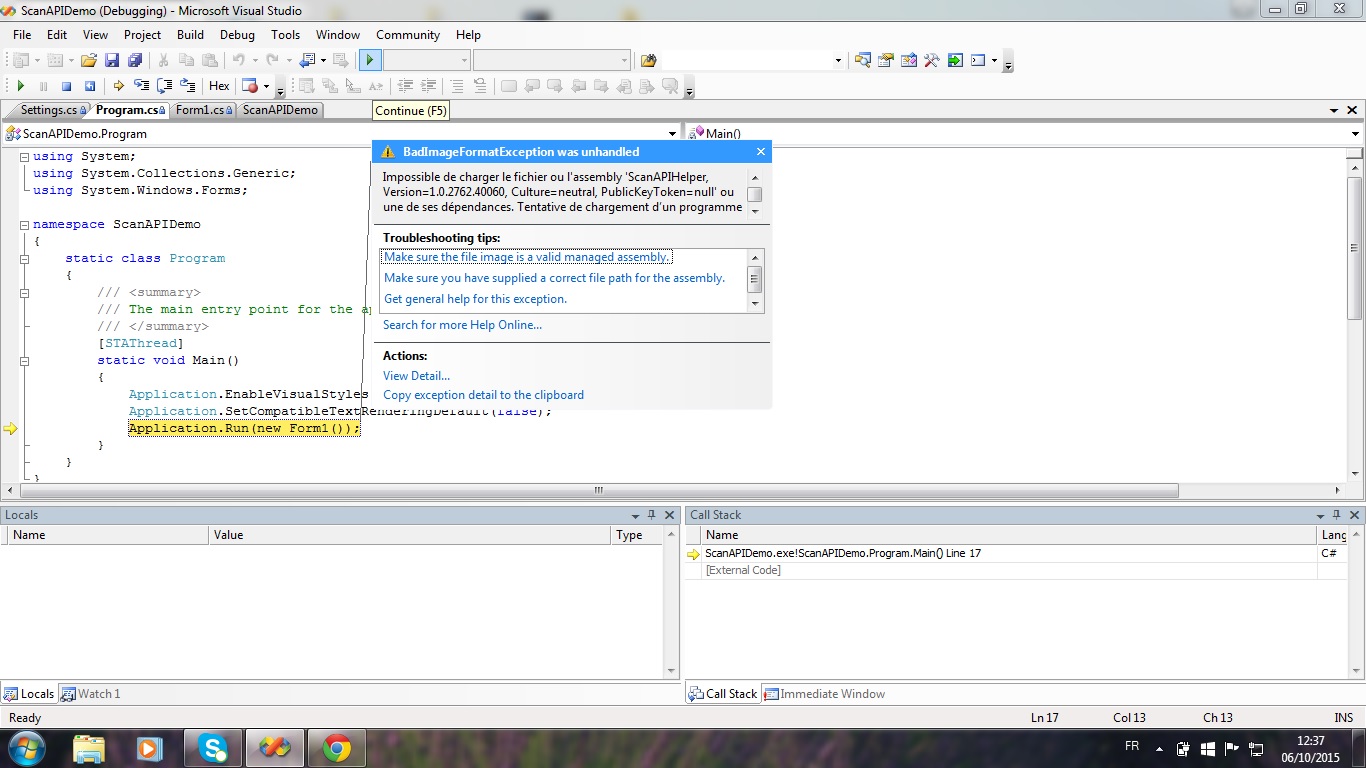The height and width of the screenshot is (768, 1366).
Task: Open the Edit menu
Action: [x=57, y=34]
